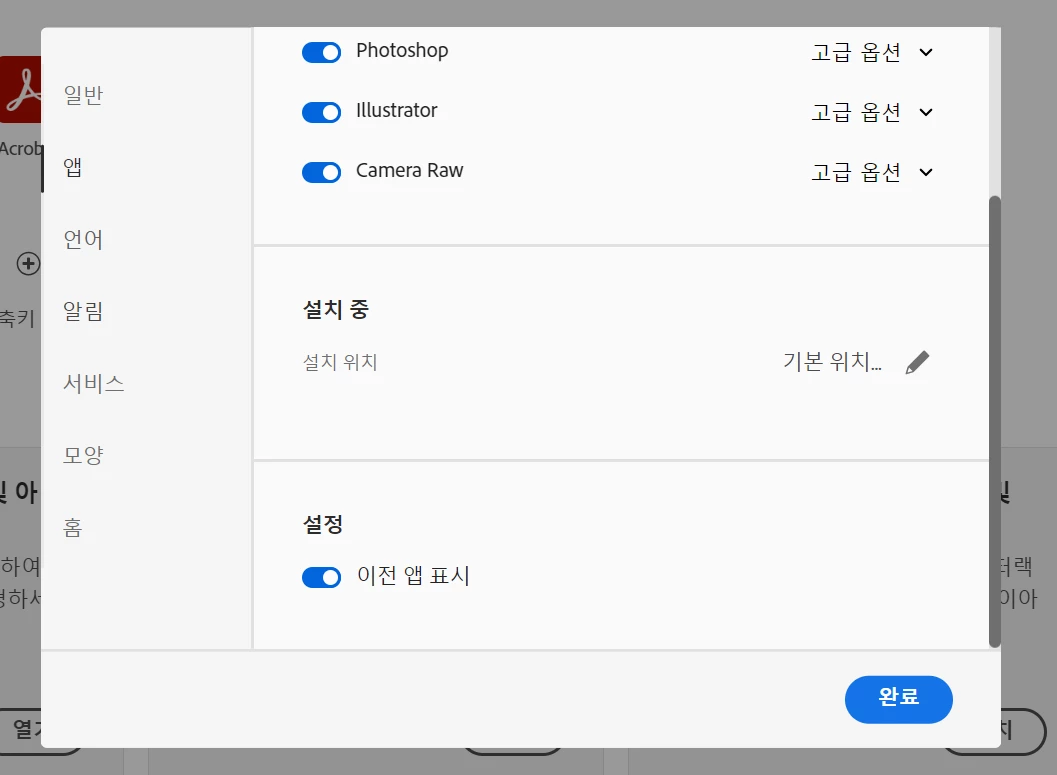Switch to the 모양 tab

[83, 456]
